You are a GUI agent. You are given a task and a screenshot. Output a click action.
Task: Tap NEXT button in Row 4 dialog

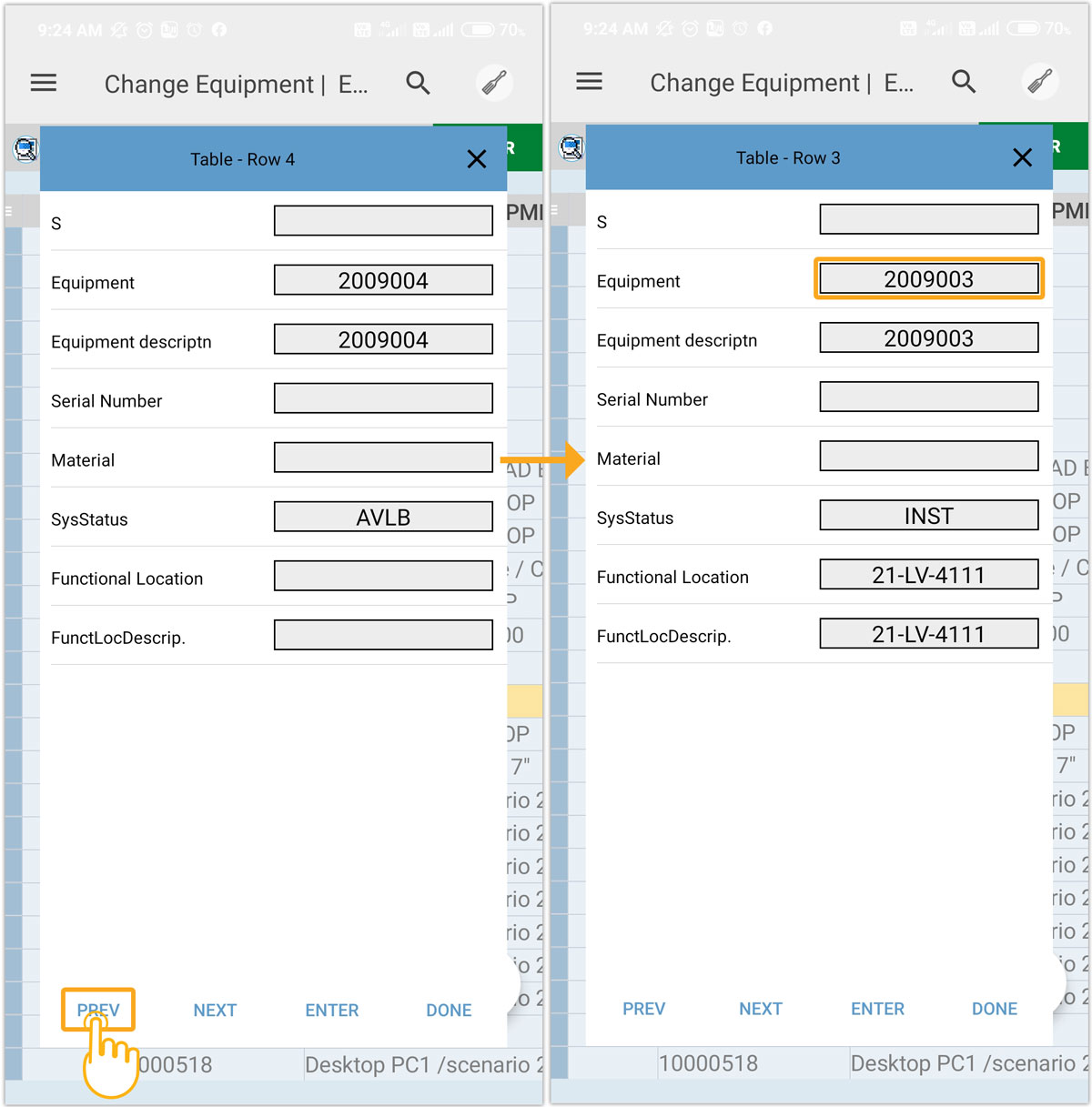(x=215, y=1010)
